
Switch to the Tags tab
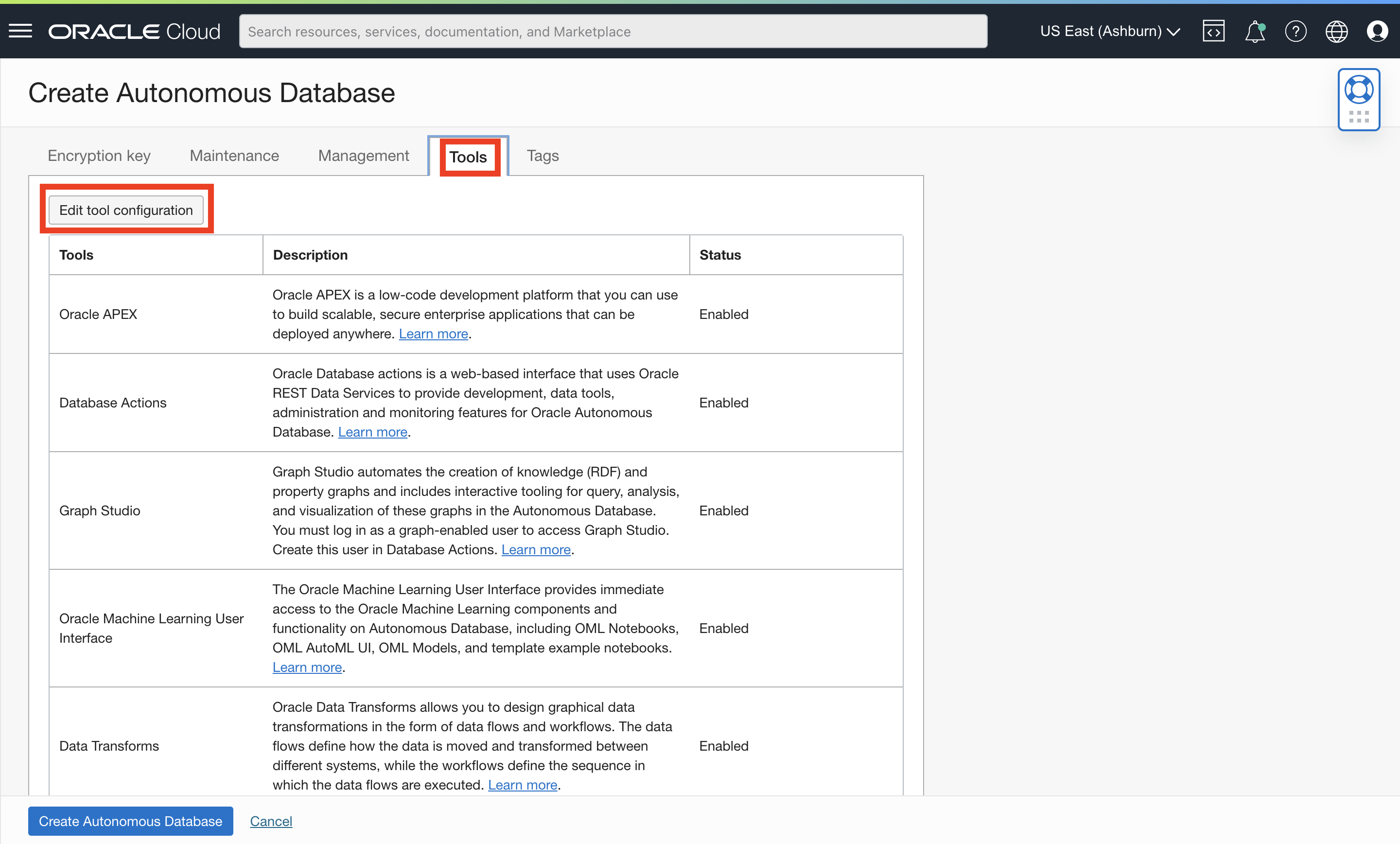click(x=542, y=155)
